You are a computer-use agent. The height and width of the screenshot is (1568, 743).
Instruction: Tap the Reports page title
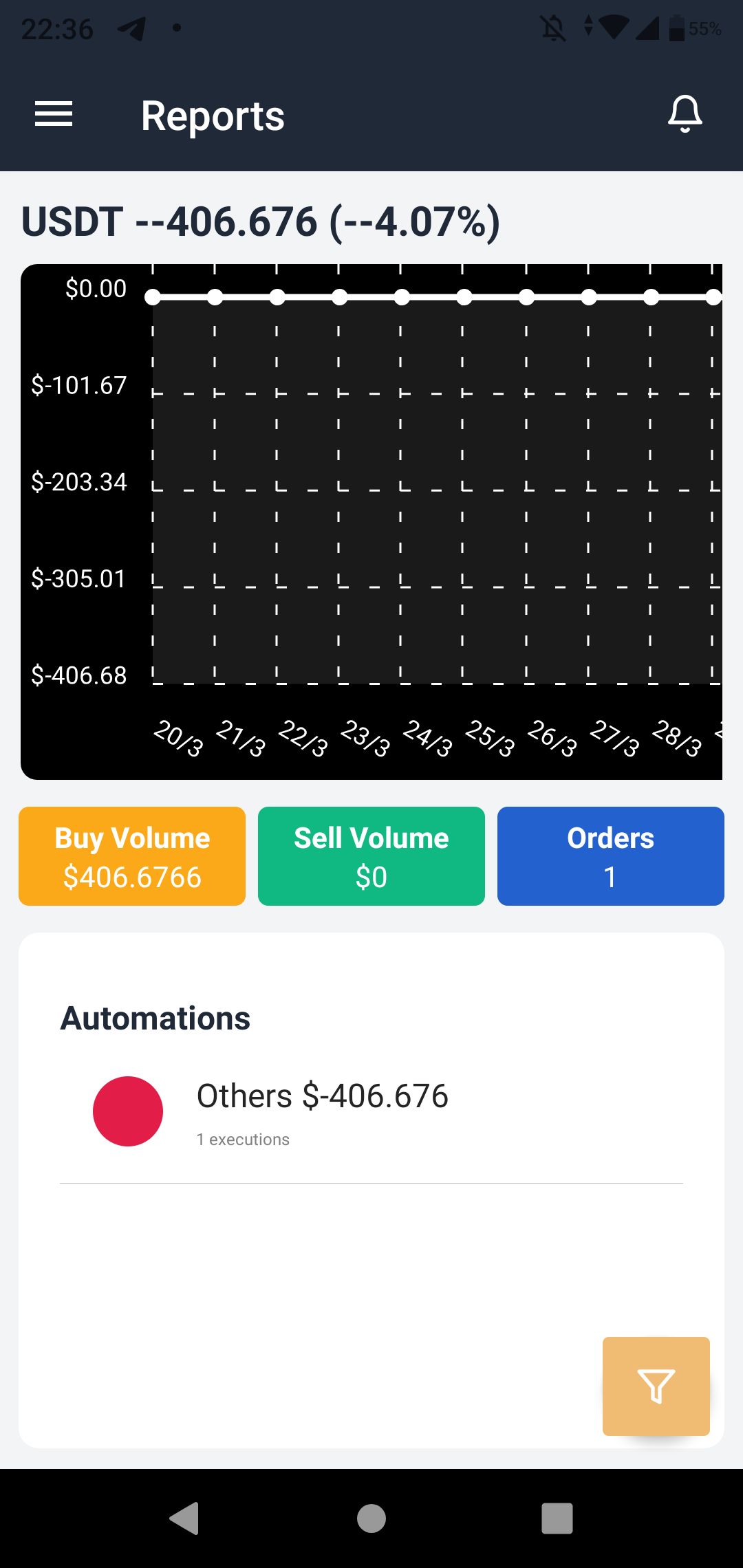213,116
